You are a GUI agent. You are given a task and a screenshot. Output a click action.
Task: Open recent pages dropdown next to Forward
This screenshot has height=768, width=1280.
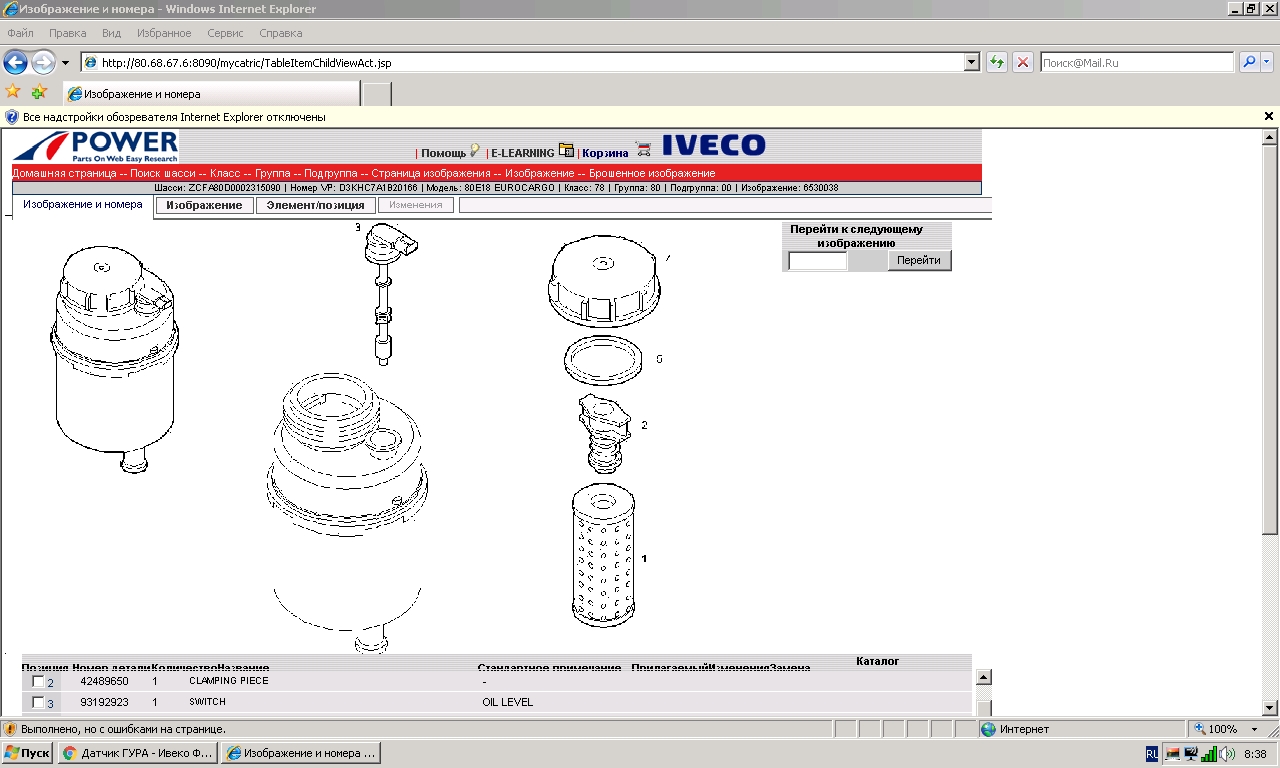tap(65, 62)
